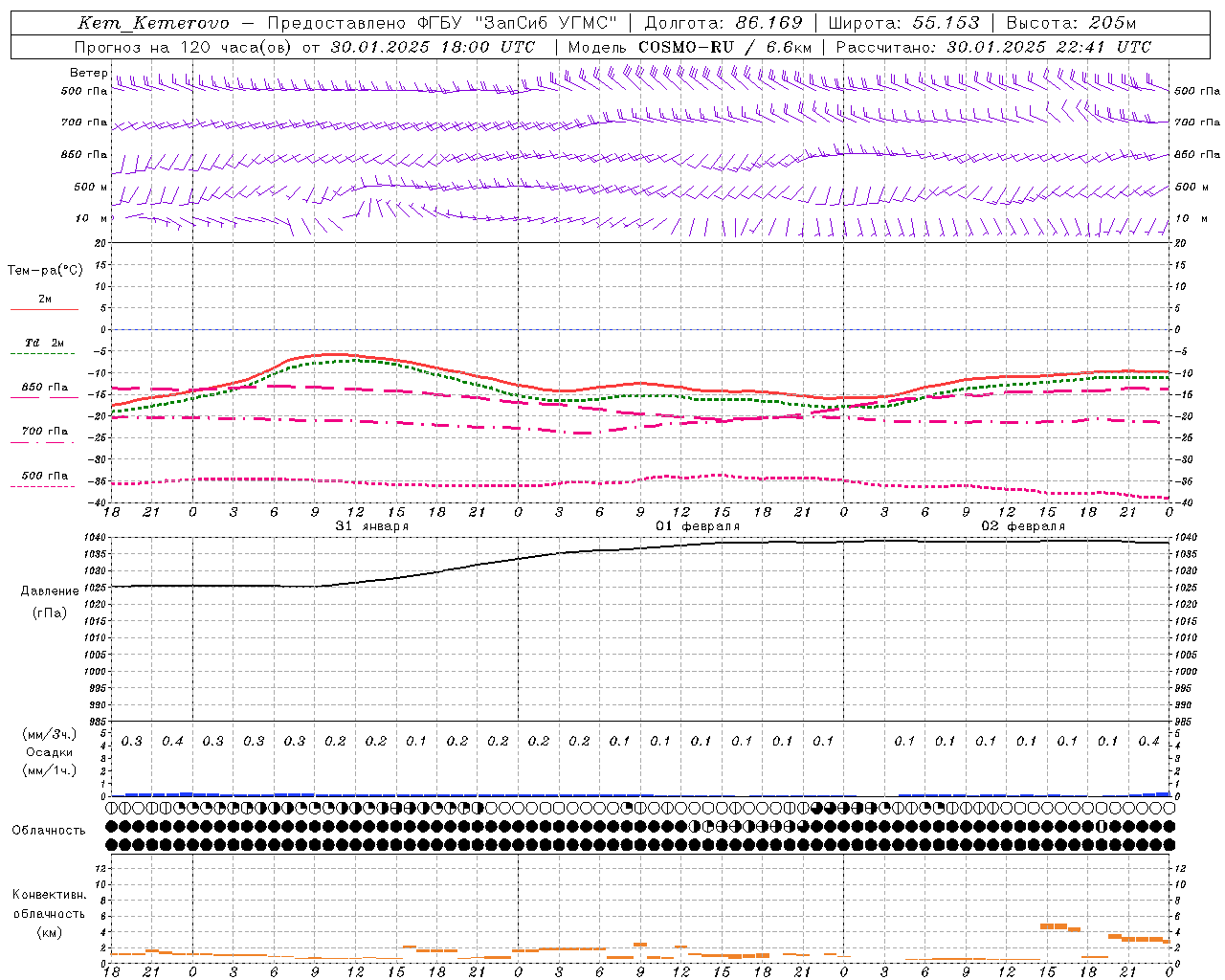Click the forecast start 30.01.2025 18:00 UTC

tap(433, 47)
